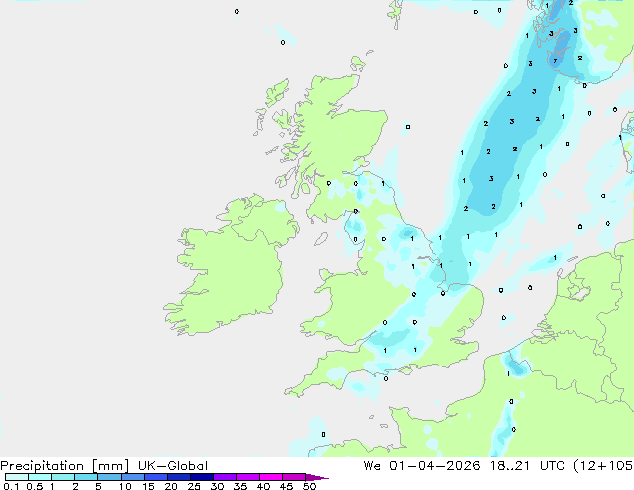Click the above-50 mm legend arrow tip

[317, 477]
